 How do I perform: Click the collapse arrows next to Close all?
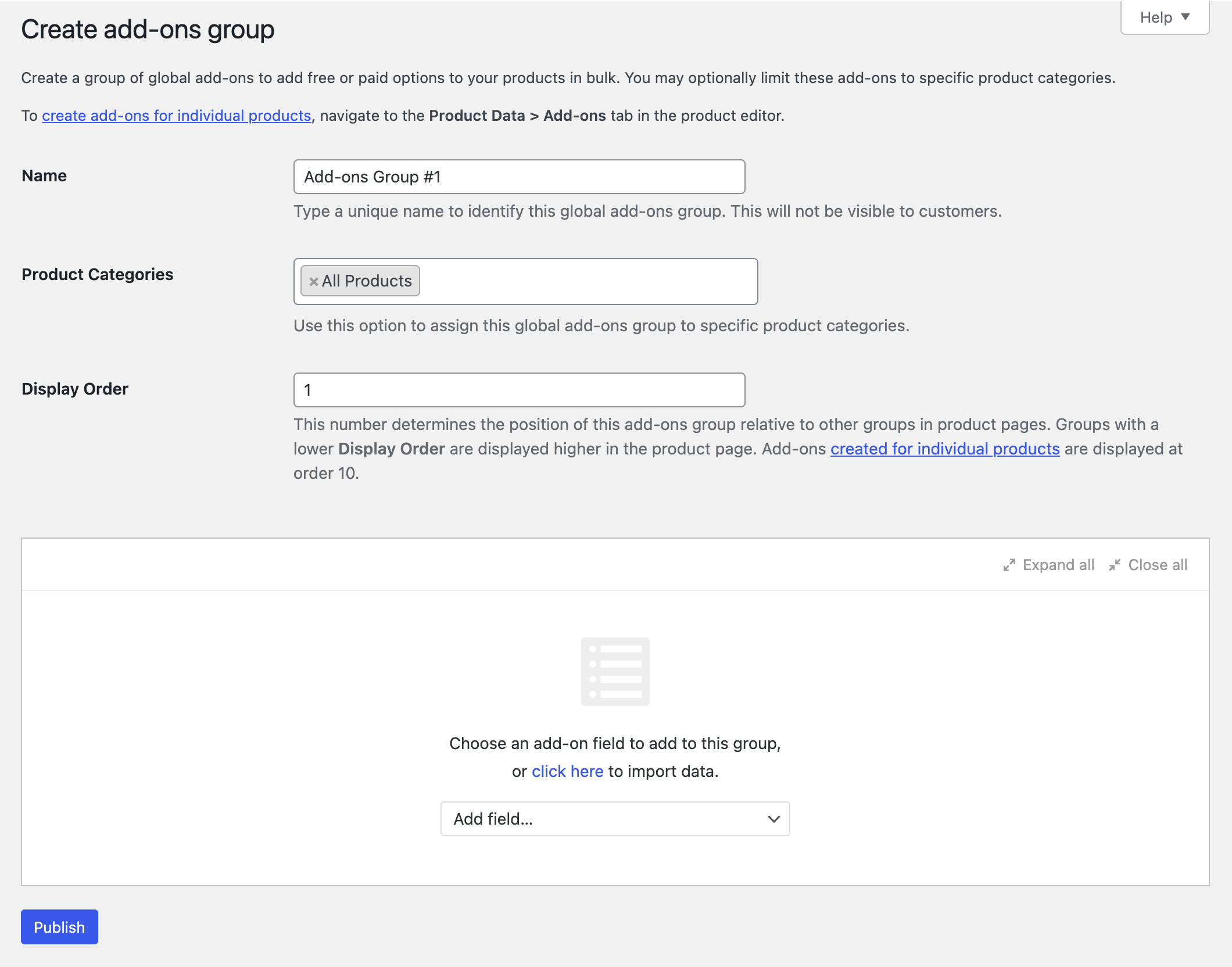[1114, 564]
